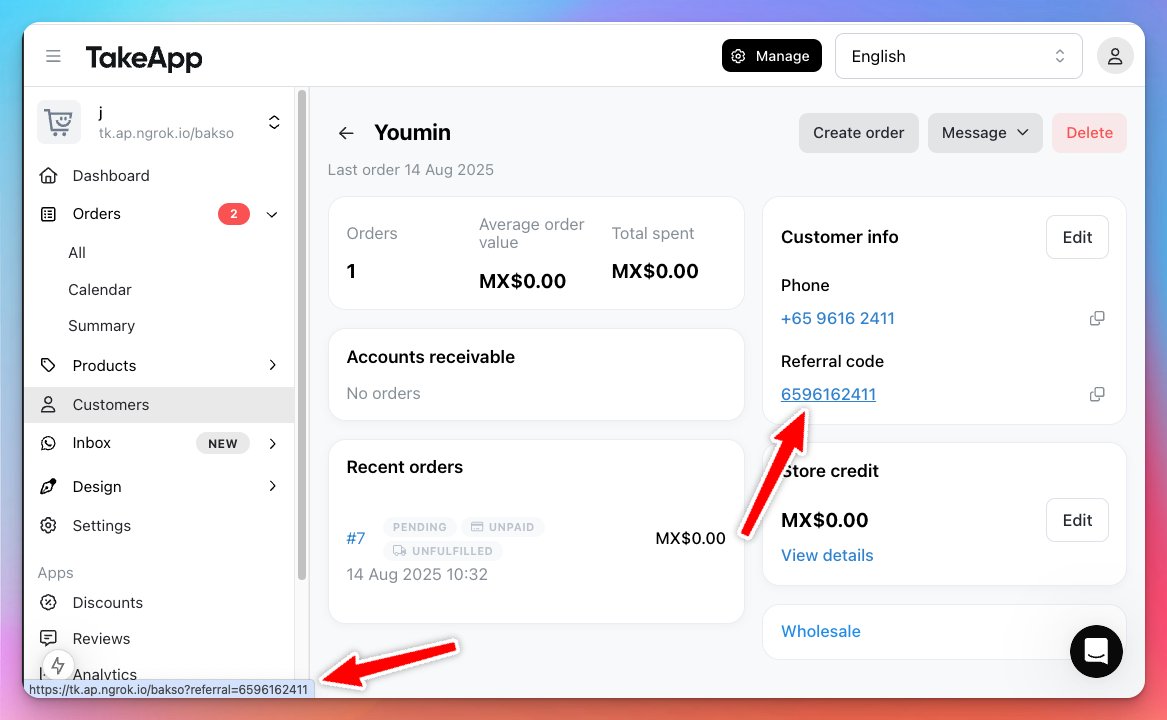
Task: Collapse the Orders submenu chevron
Action: (x=272, y=215)
